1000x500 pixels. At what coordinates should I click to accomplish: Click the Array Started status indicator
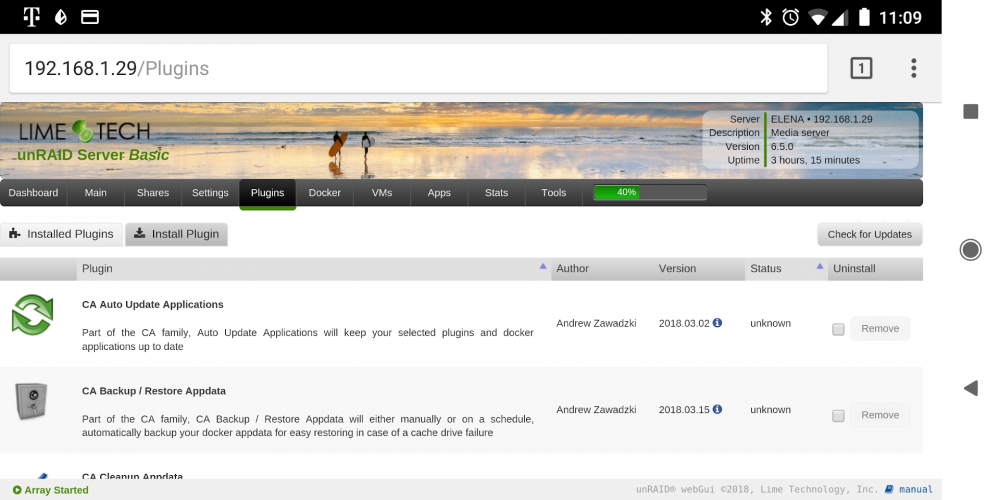[50, 490]
